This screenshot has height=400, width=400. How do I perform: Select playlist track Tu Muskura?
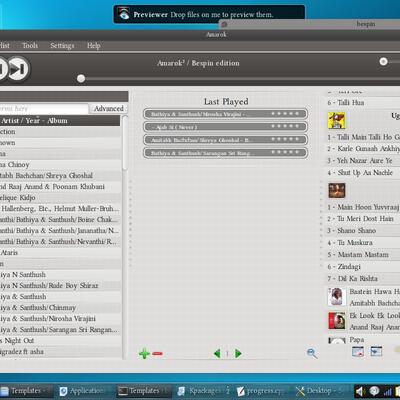(x=362, y=243)
